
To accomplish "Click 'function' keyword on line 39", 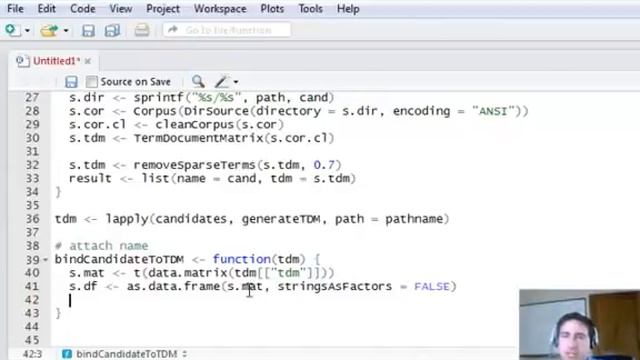I will (x=242, y=259).
